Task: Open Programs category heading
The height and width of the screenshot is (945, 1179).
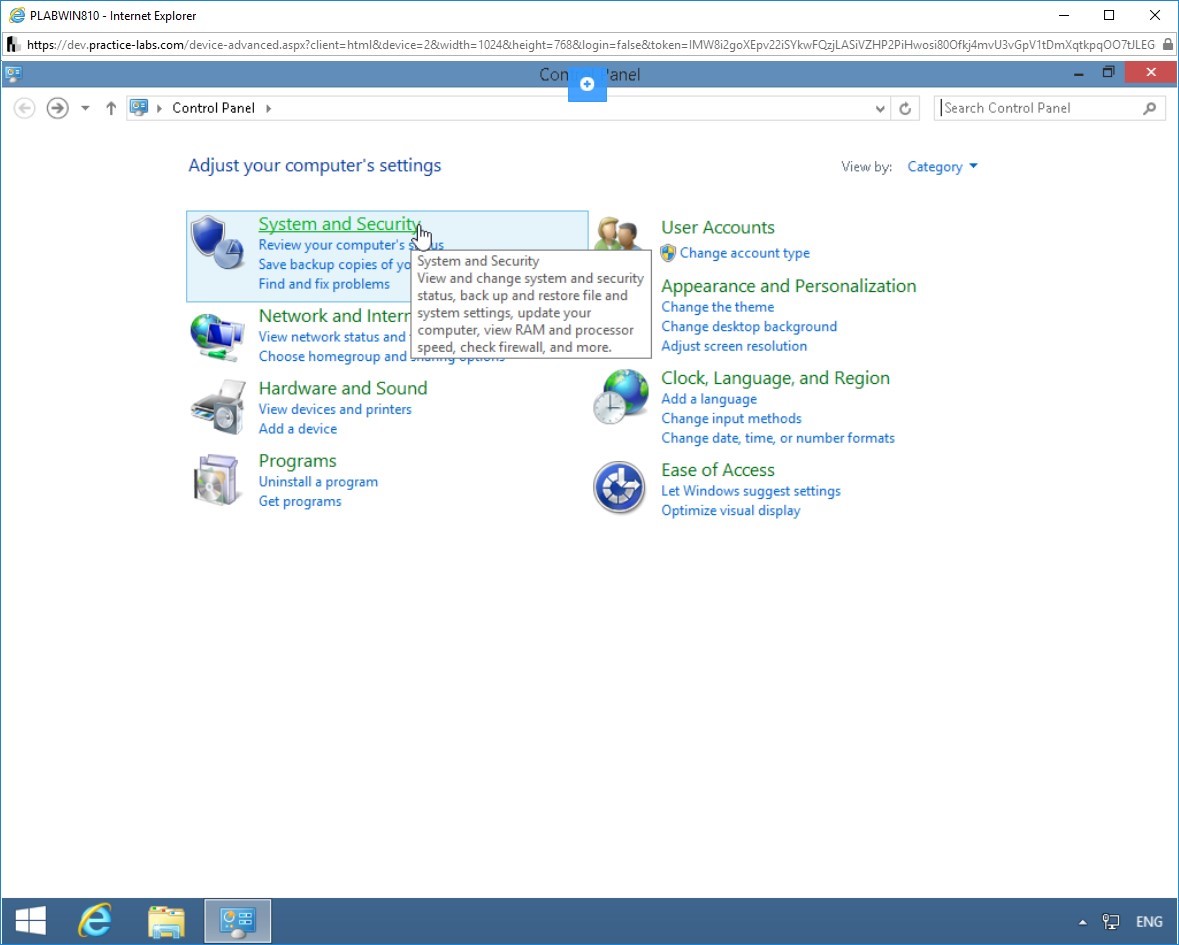Action: (298, 461)
